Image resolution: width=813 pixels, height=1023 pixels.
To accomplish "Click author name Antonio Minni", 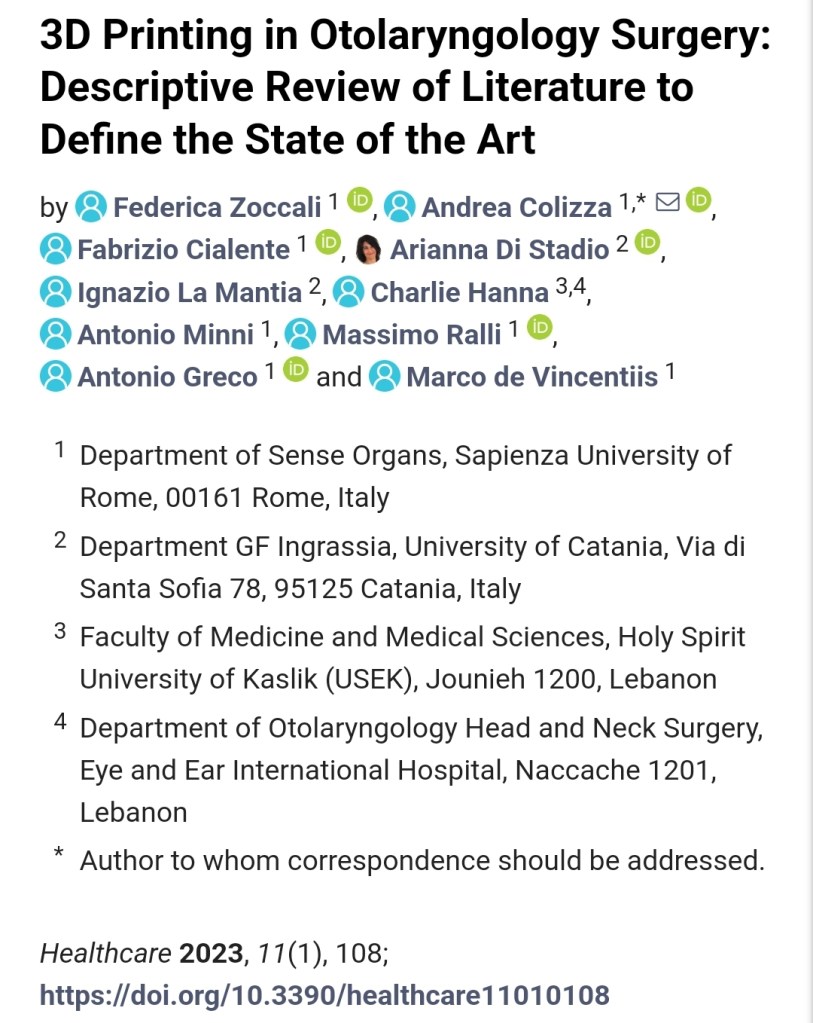I will [x=165, y=334].
